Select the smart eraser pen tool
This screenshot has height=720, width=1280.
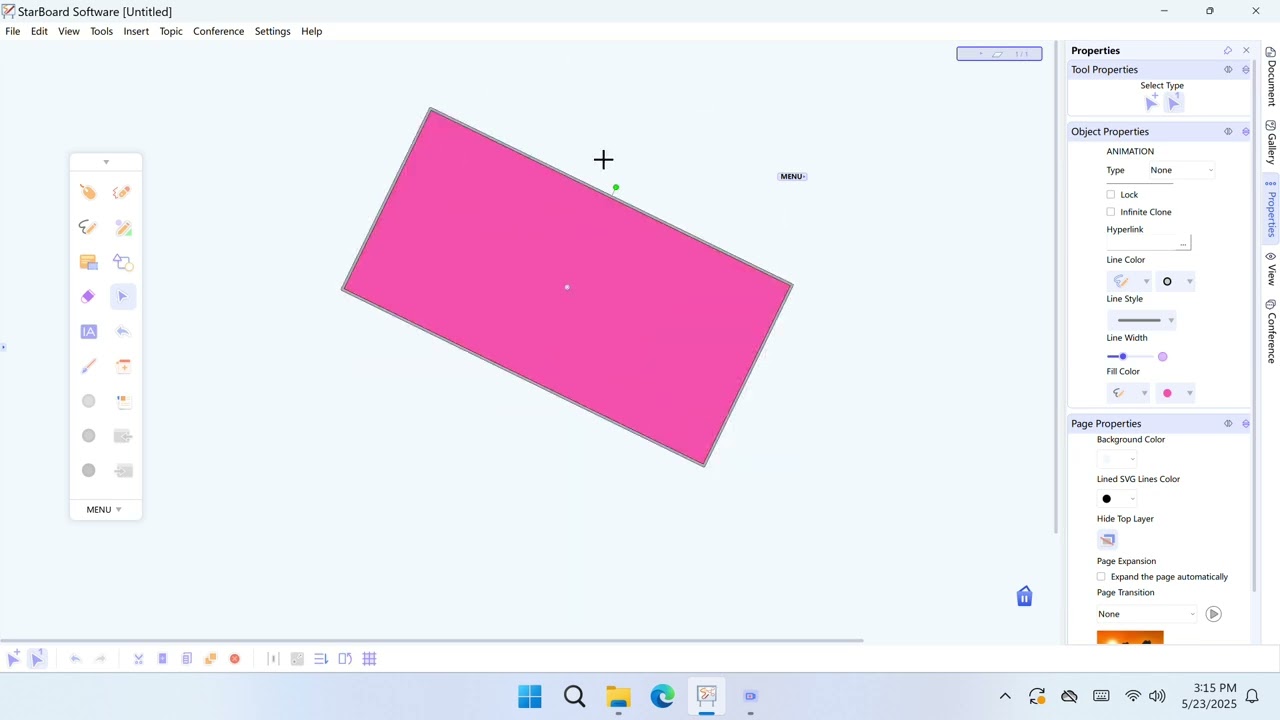tap(123, 192)
